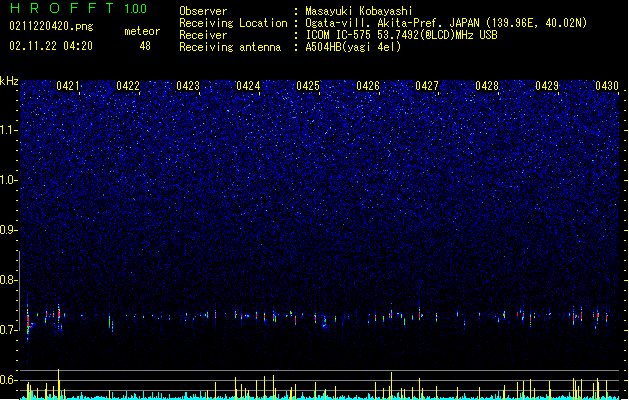Click the 0428 time marker
Screen dimensions: 629x400
click(x=487, y=86)
